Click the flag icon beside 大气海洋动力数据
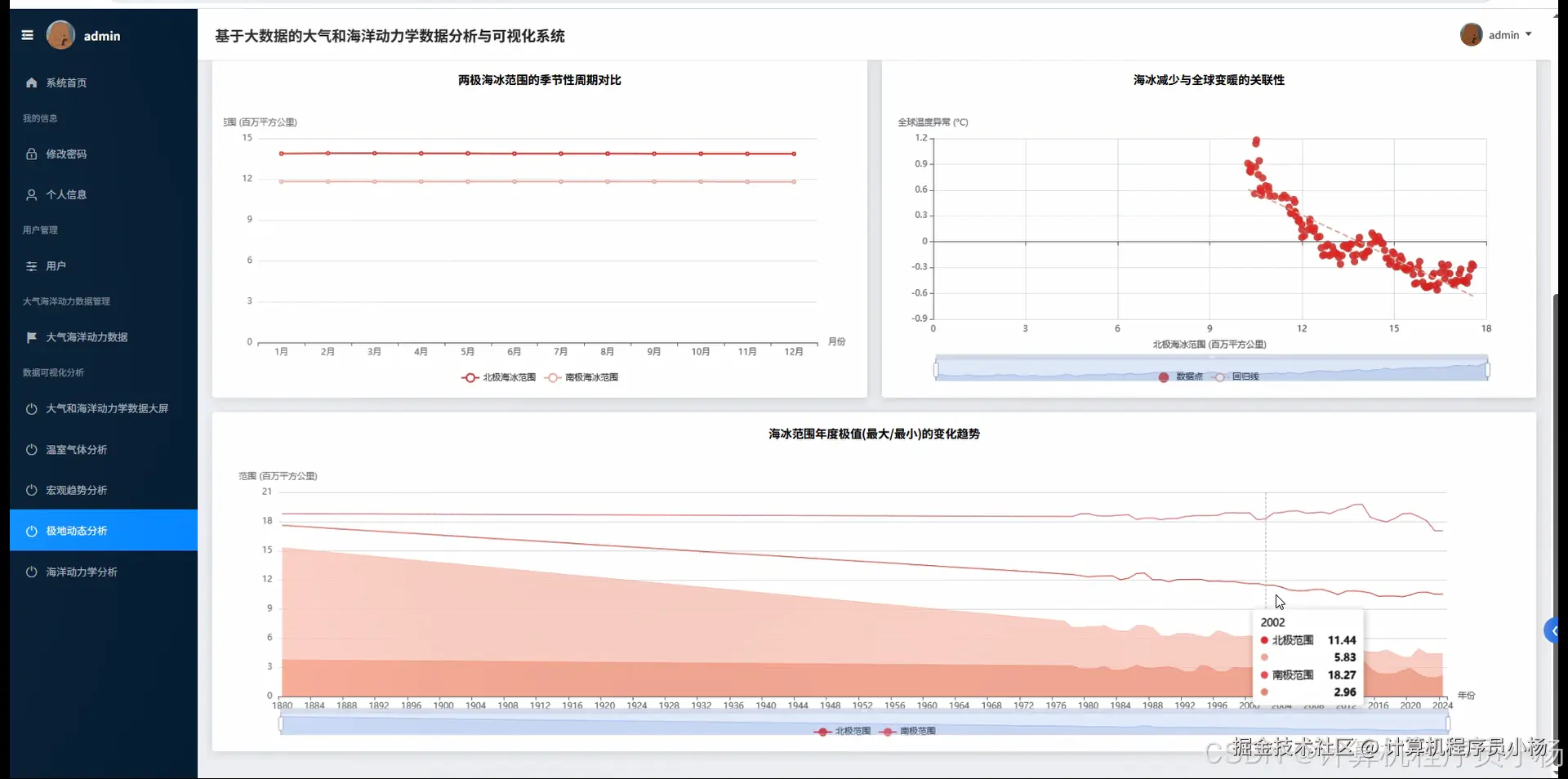1568x779 pixels. pos(31,337)
